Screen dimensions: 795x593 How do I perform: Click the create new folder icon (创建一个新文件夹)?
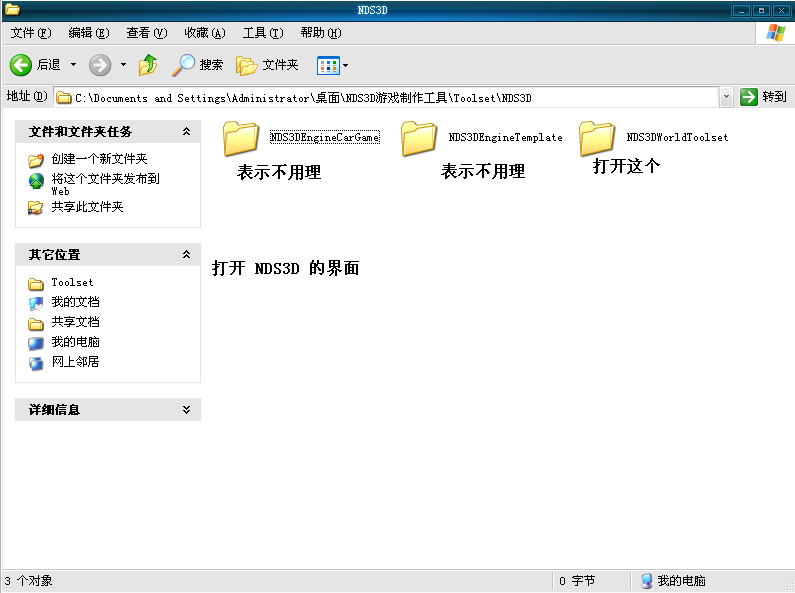(x=35, y=160)
